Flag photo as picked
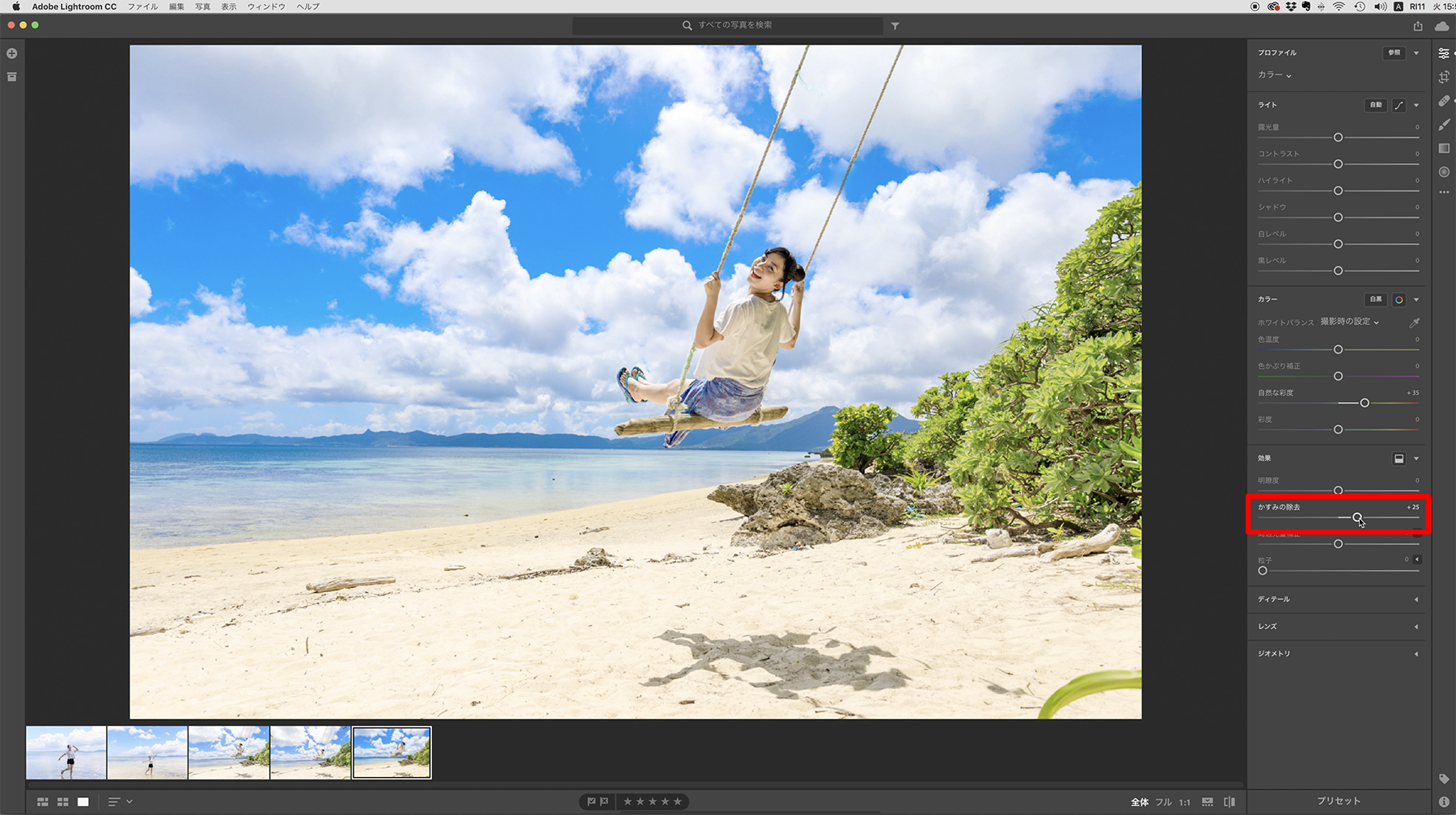Image resolution: width=1456 pixels, height=815 pixels. click(591, 802)
